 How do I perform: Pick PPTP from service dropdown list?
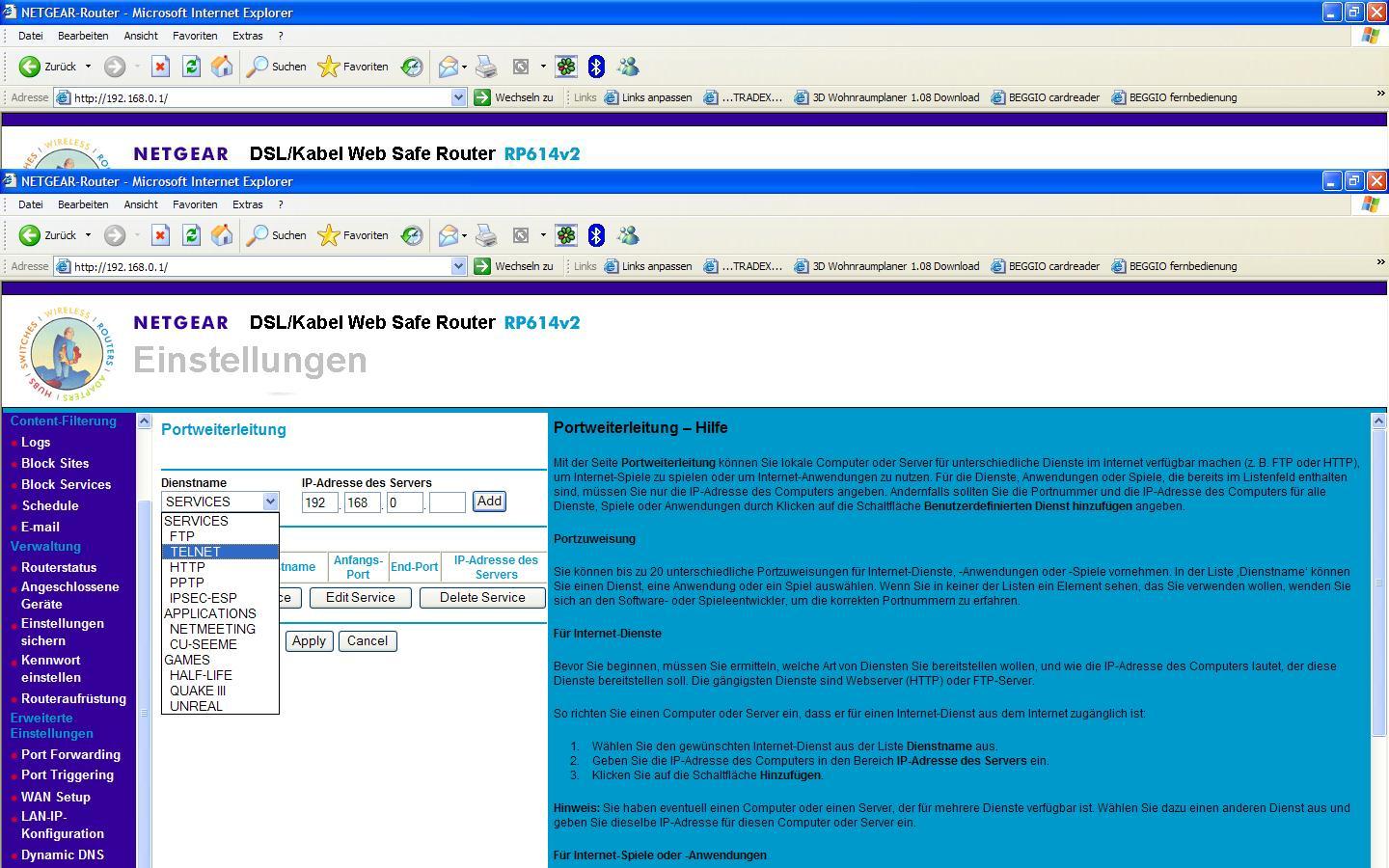tap(220, 583)
